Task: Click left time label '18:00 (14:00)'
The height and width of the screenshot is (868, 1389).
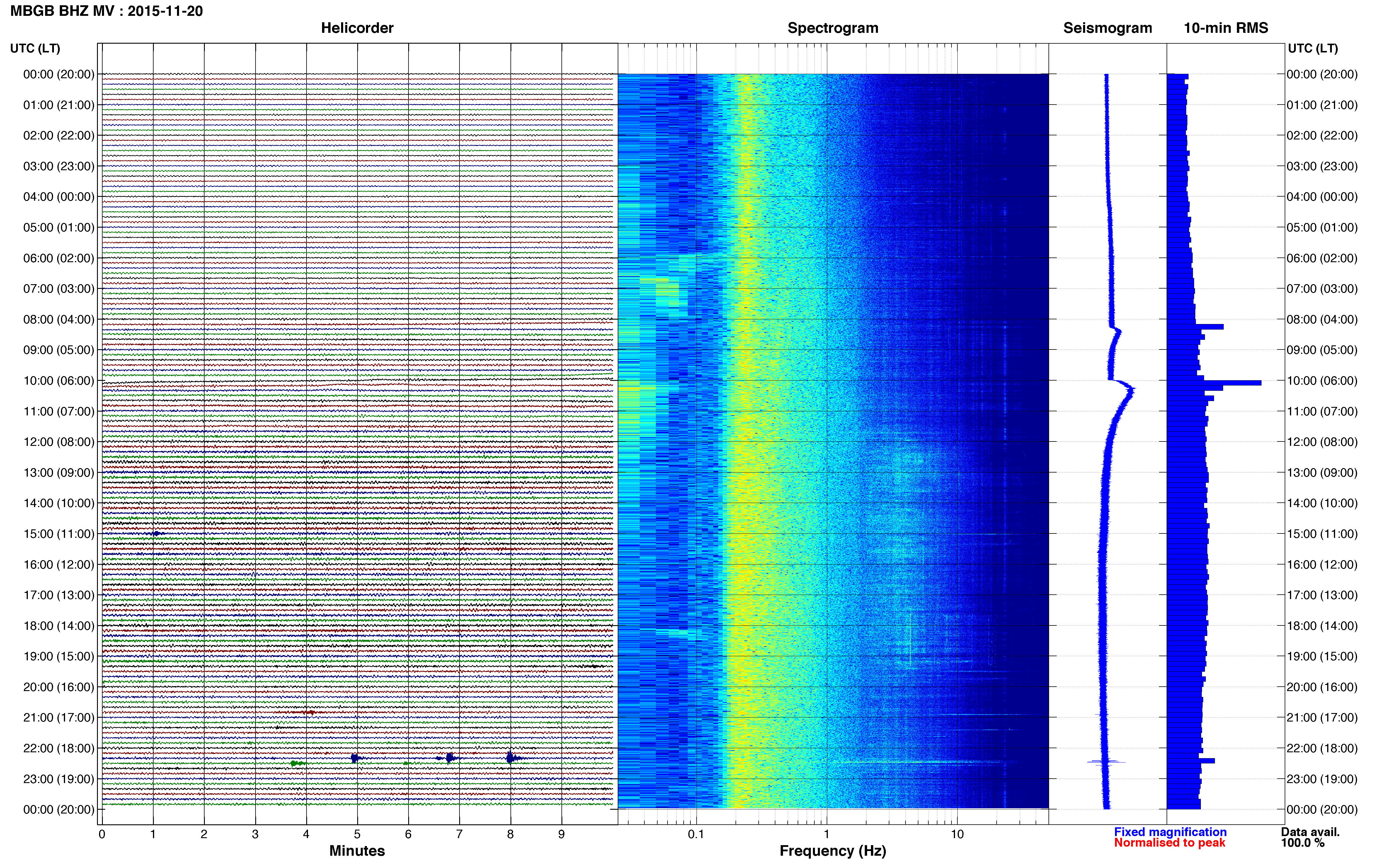Action: [x=59, y=626]
